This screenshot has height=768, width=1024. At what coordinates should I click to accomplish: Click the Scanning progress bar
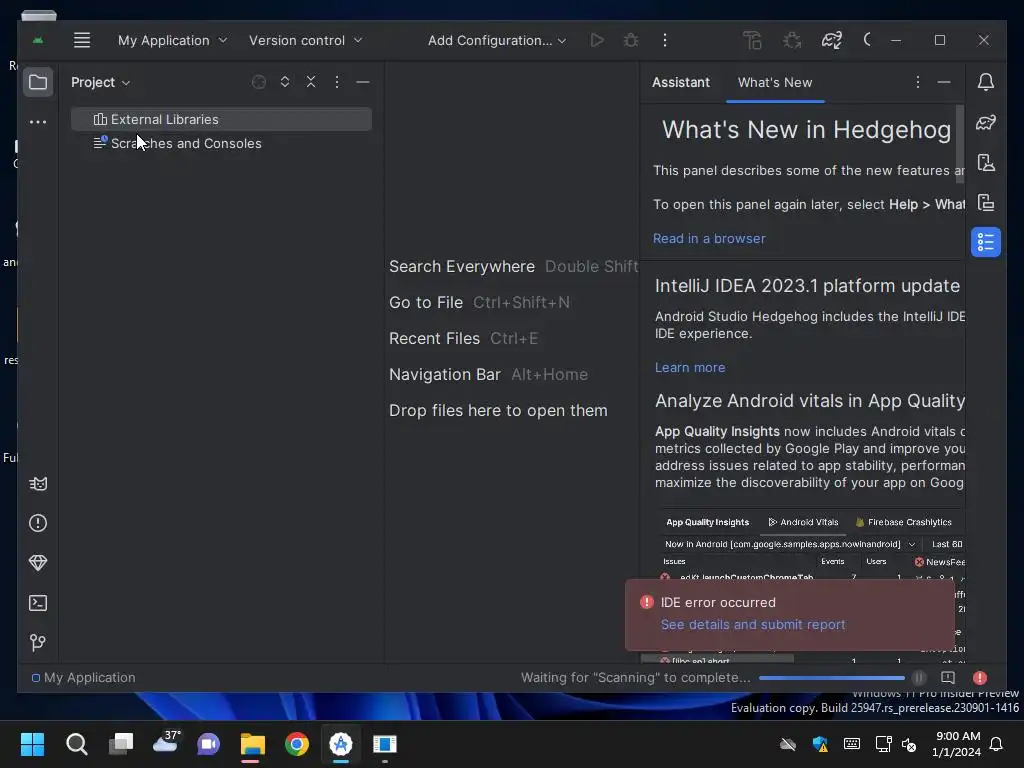coord(831,678)
